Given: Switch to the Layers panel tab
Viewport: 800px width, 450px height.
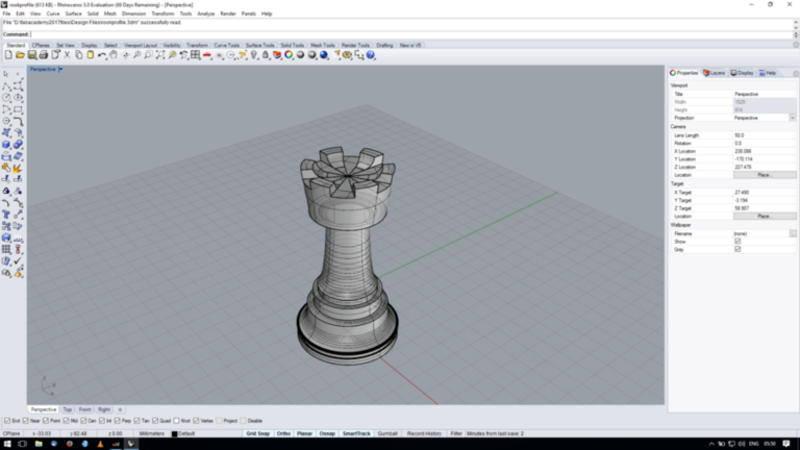Looking at the screenshot, I should coord(714,73).
